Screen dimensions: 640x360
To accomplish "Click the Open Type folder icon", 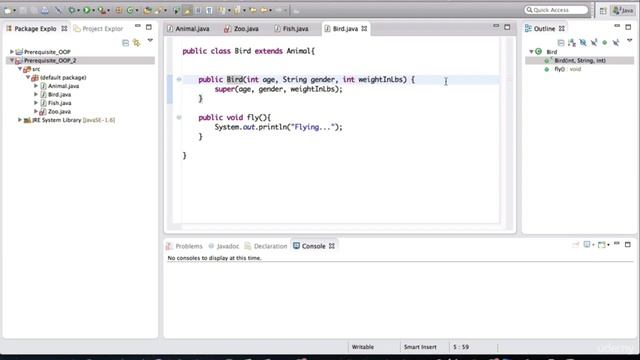I will [x=147, y=10].
